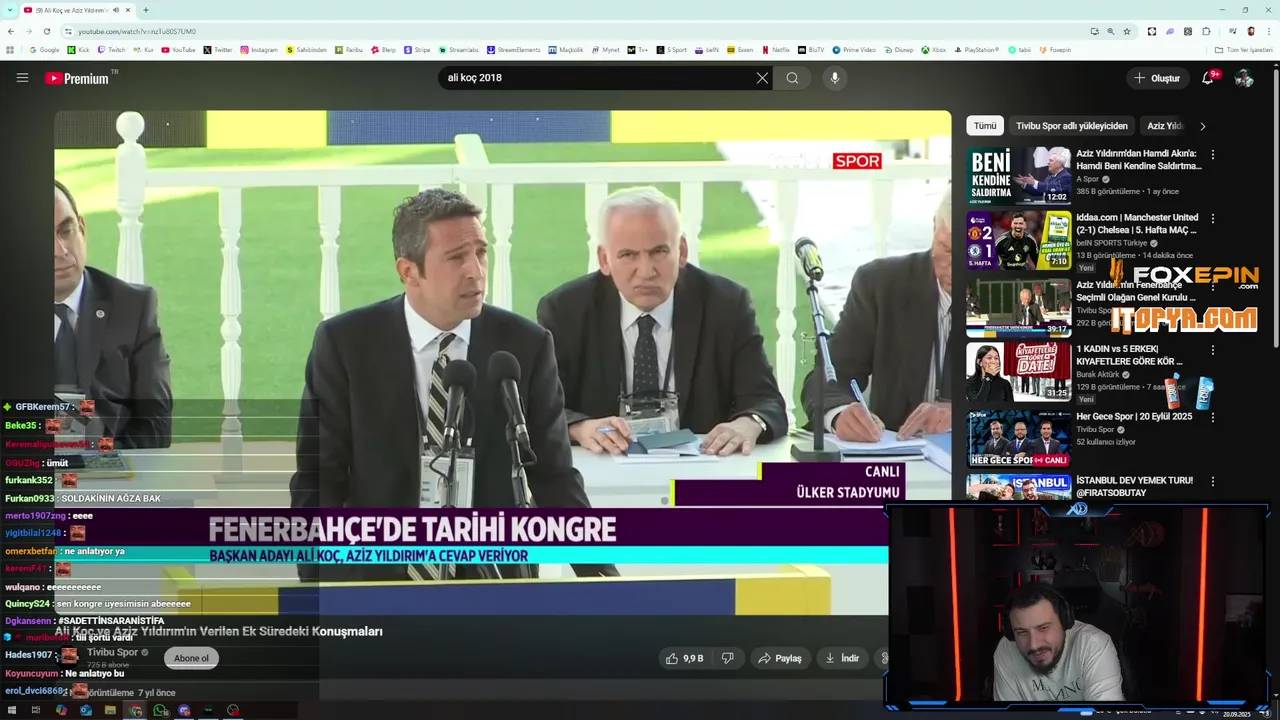Open Task View on the taskbar
Image resolution: width=1280 pixels, height=720 pixels.
coord(35,710)
